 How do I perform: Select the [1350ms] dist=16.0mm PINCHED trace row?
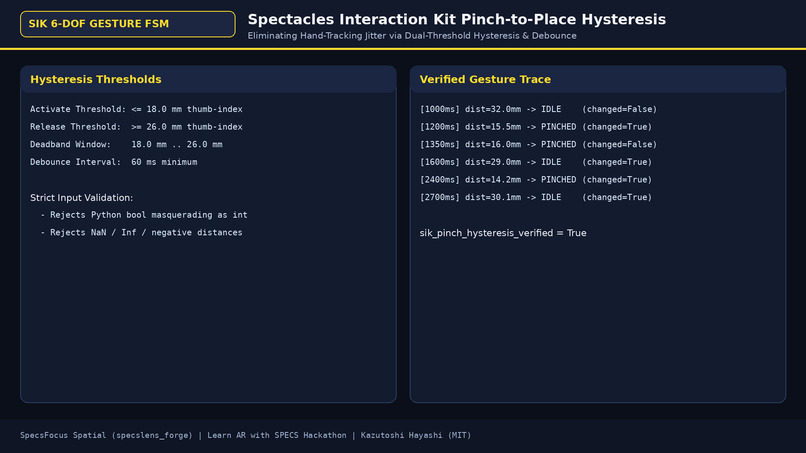pyautogui.click(x=538, y=144)
